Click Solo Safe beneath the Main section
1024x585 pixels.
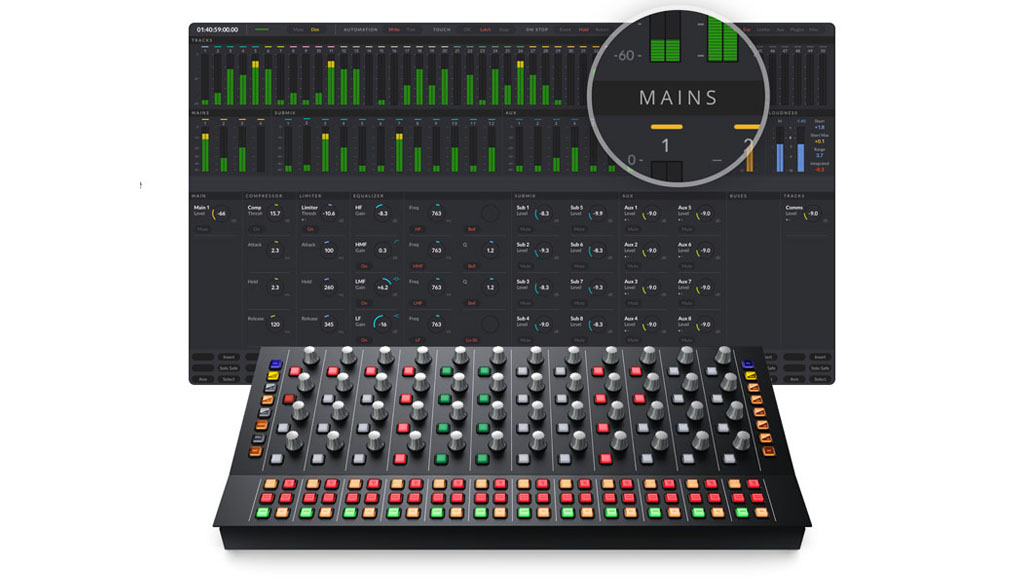coord(229,368)
